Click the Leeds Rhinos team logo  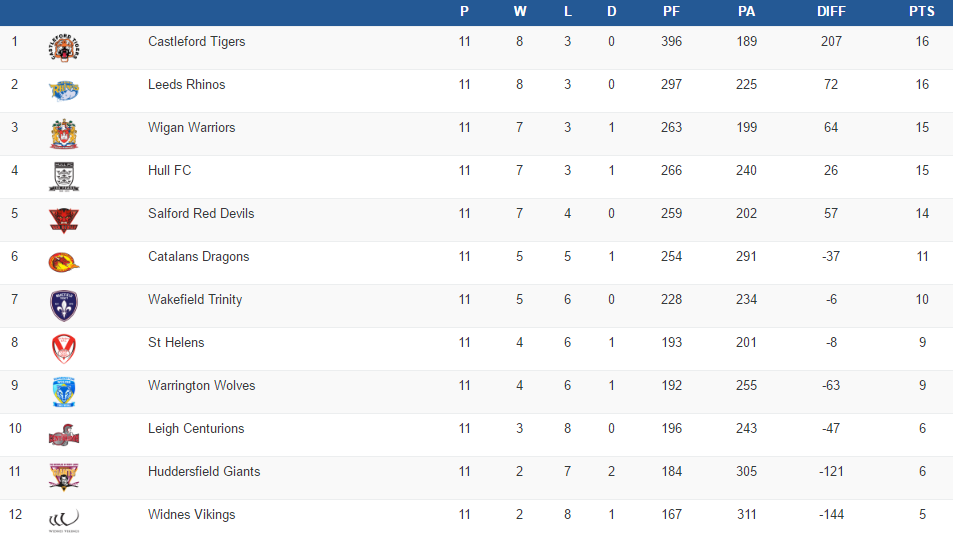64,90
